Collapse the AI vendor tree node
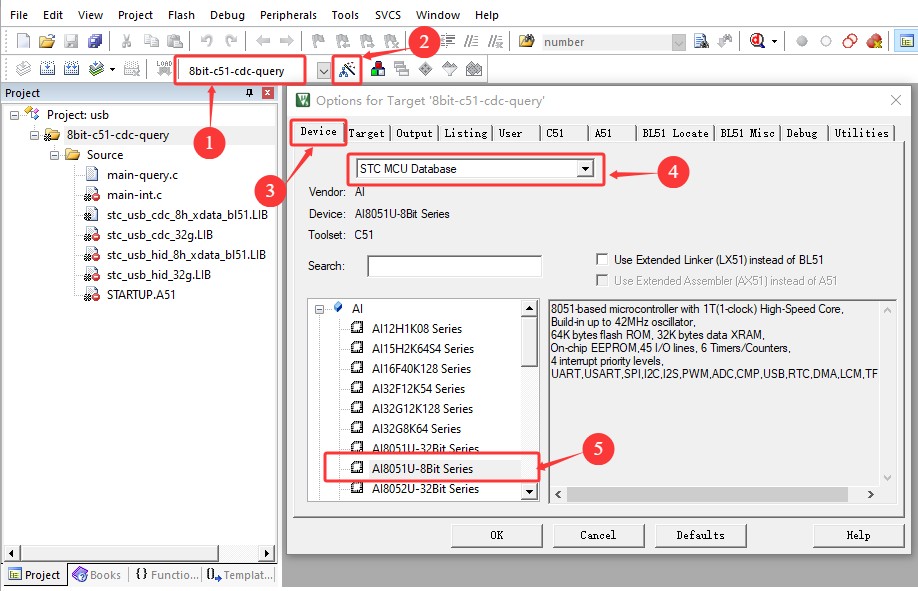The image size is (918, 591). point(321,309)
